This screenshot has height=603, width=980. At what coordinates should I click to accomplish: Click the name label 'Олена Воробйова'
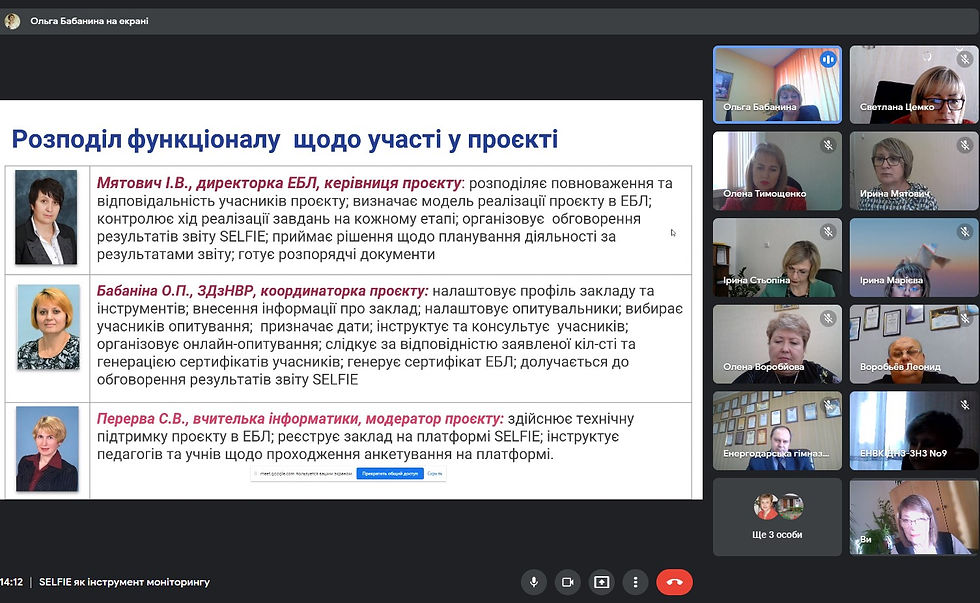pyautogui.click(x=764, y=367)
